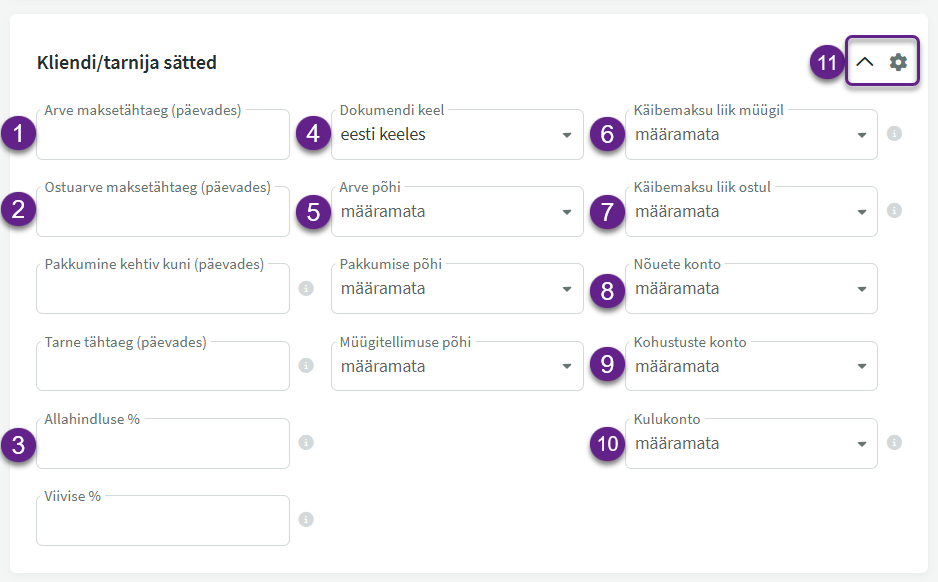Expand the Pakkumise põhi dropdown
Image resolution: width=938 pixels, height=582 pixels.
pyautogui.click(x=457, y=289)
